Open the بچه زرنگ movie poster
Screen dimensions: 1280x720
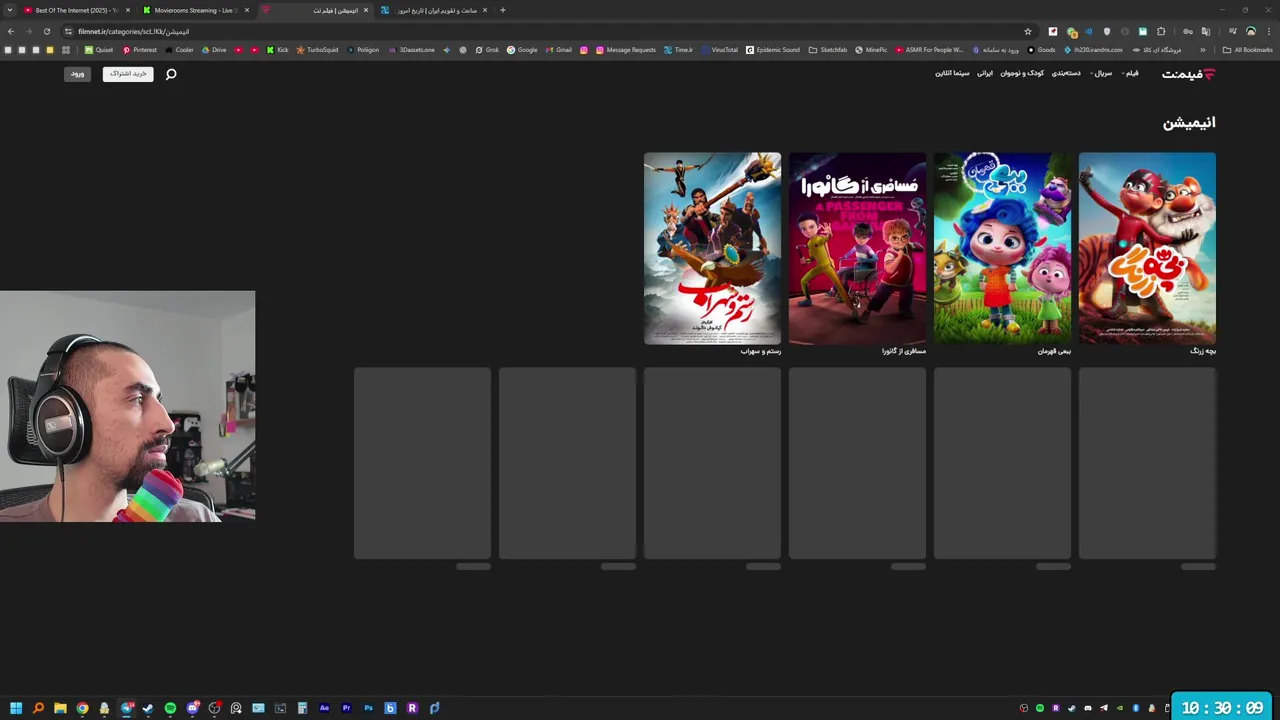pos(1147,248)
